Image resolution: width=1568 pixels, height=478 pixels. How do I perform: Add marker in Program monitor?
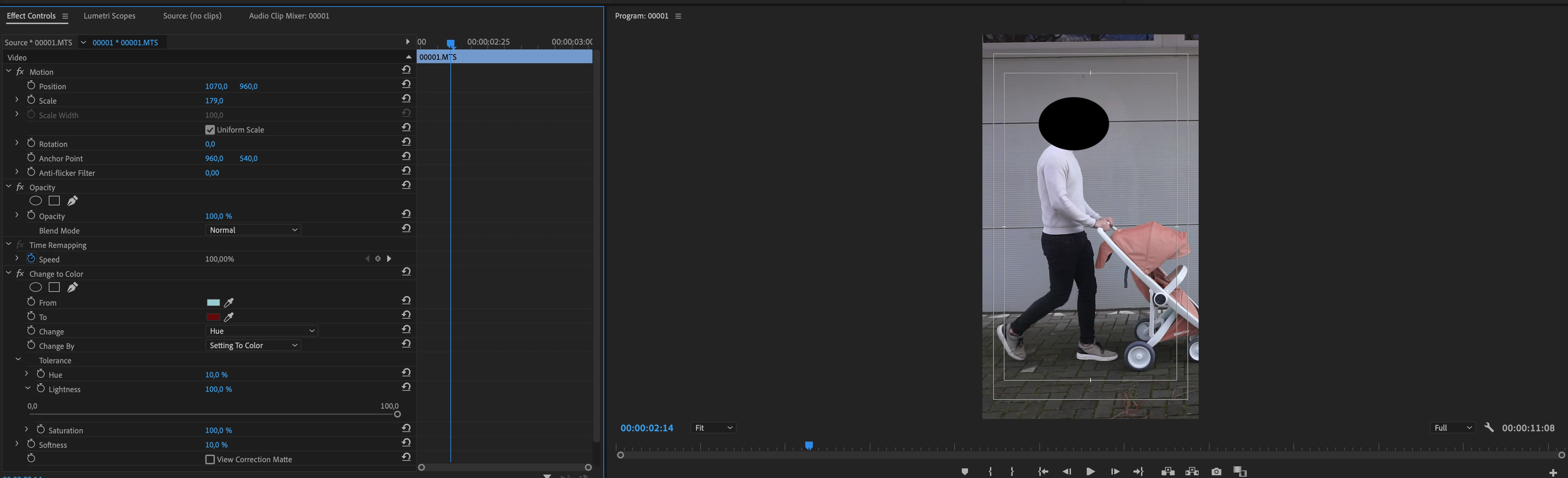[x=964, y=471]
